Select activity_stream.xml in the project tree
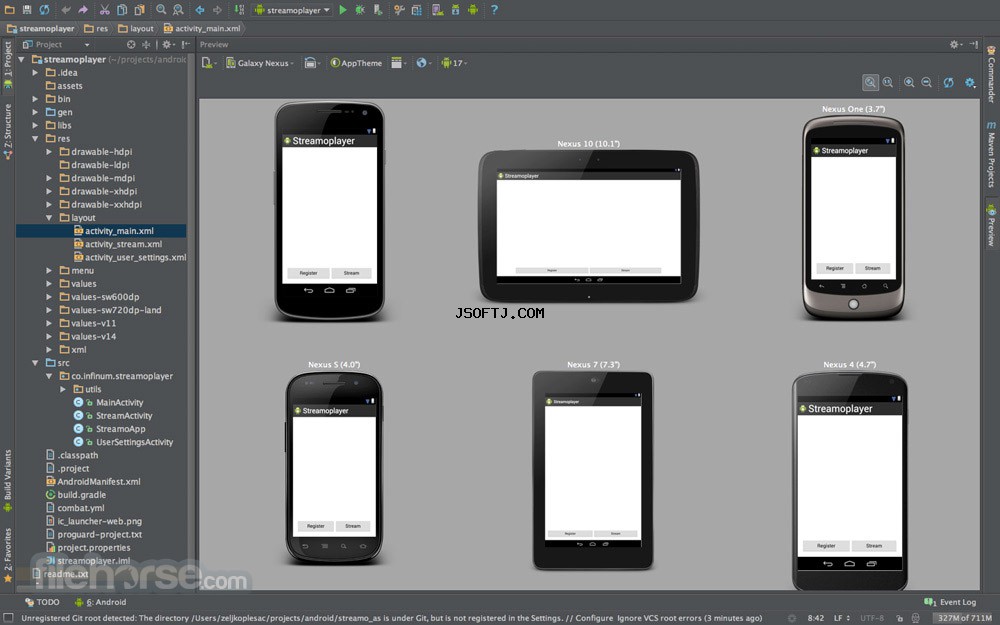 coord(123,244)
